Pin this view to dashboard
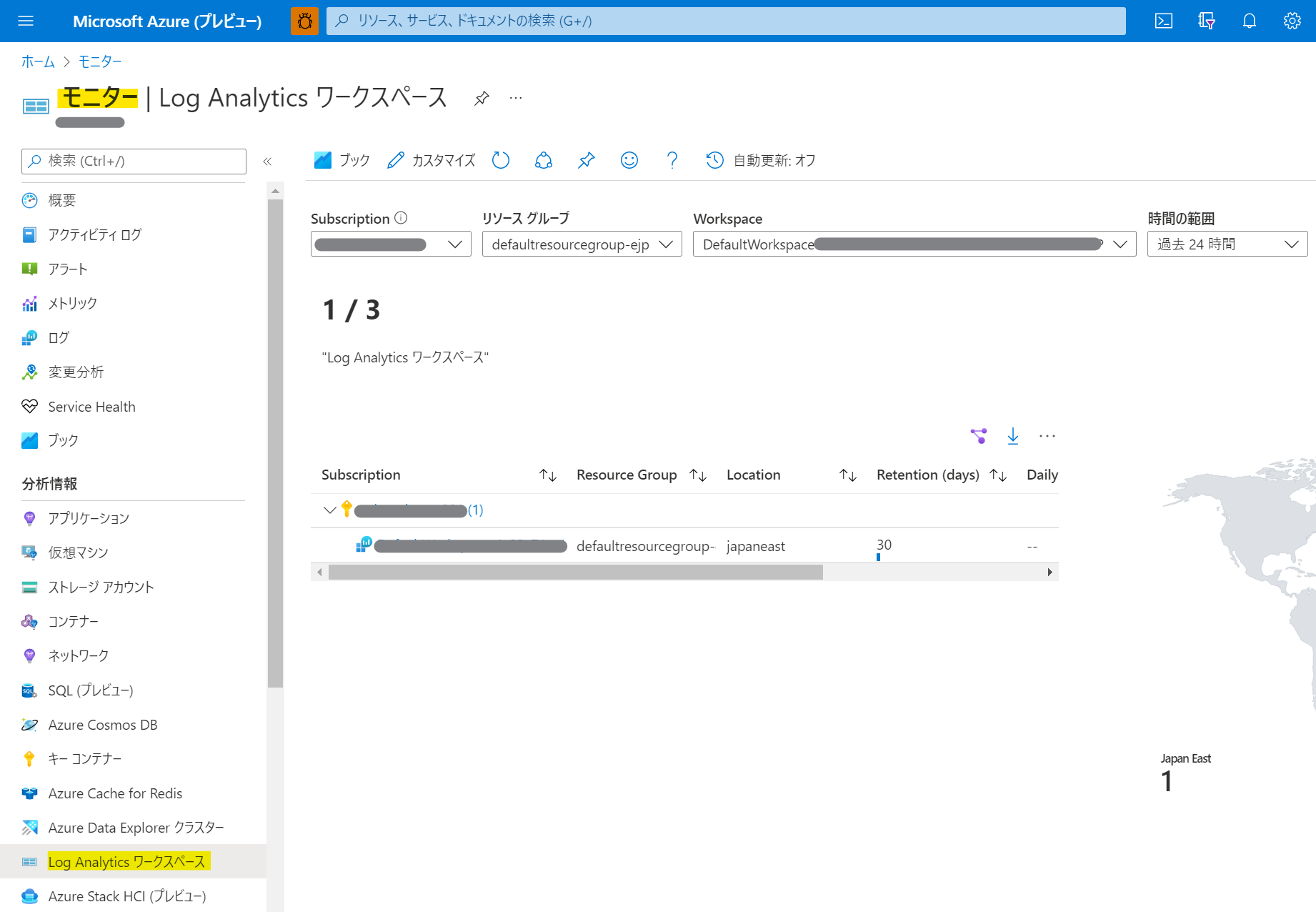The width and height of the screenshot is (1316, 912). click(586, 160)
